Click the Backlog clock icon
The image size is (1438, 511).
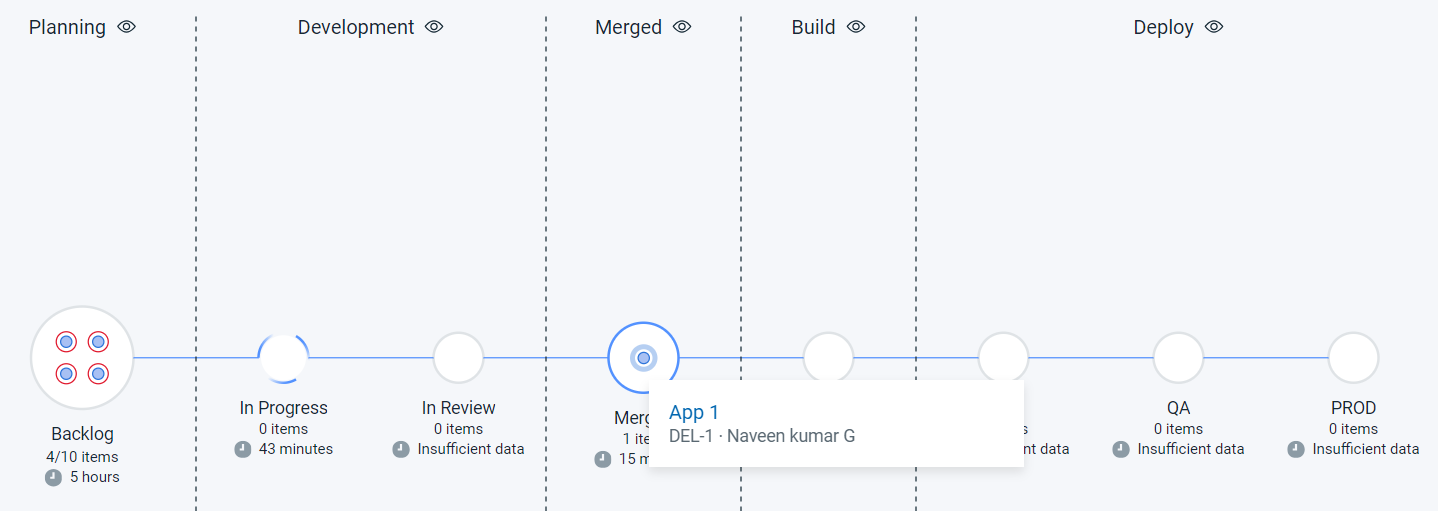click(54, 477)
